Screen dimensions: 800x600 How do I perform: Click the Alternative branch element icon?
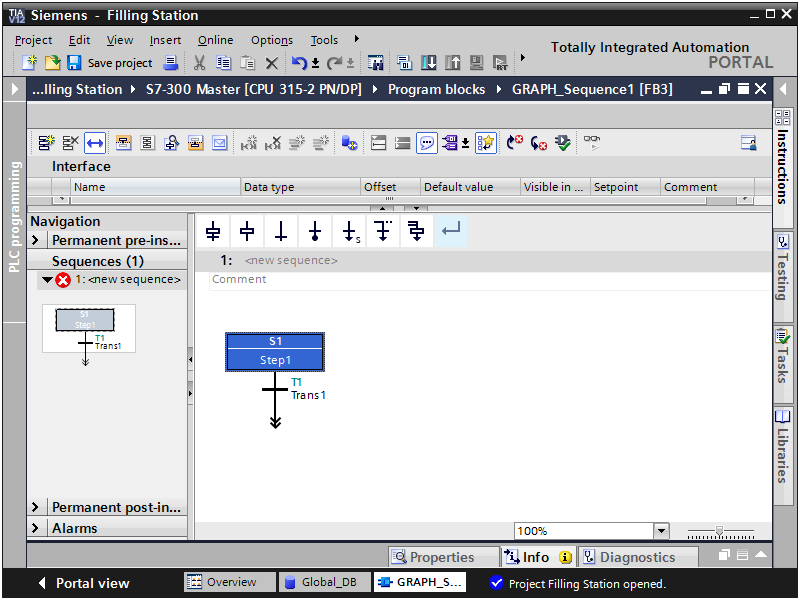click(x=383, y=231)
